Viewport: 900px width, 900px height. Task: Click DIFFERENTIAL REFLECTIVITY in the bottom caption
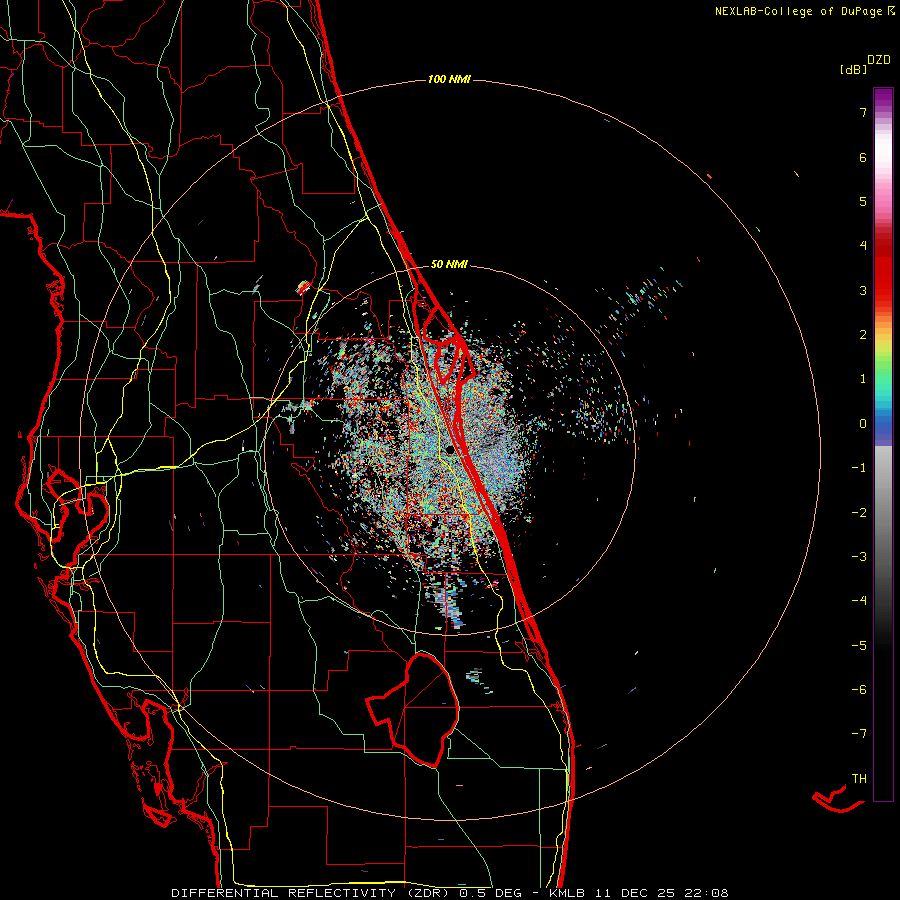coord(284,893)
